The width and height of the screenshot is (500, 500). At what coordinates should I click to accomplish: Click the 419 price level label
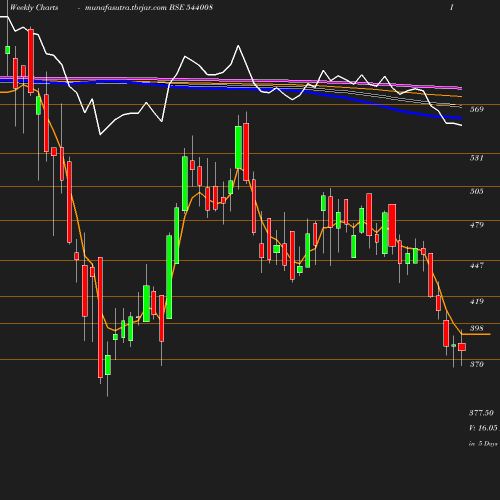pyautogui.click(x=476, y=301)
